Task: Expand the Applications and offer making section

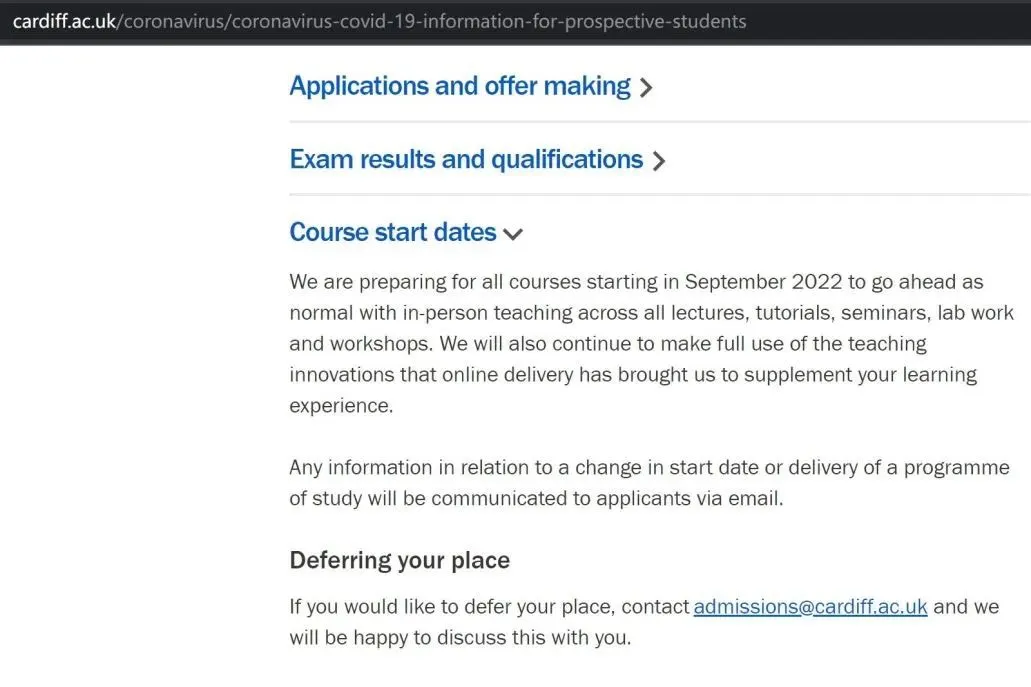Action: [x=459, y=86]
